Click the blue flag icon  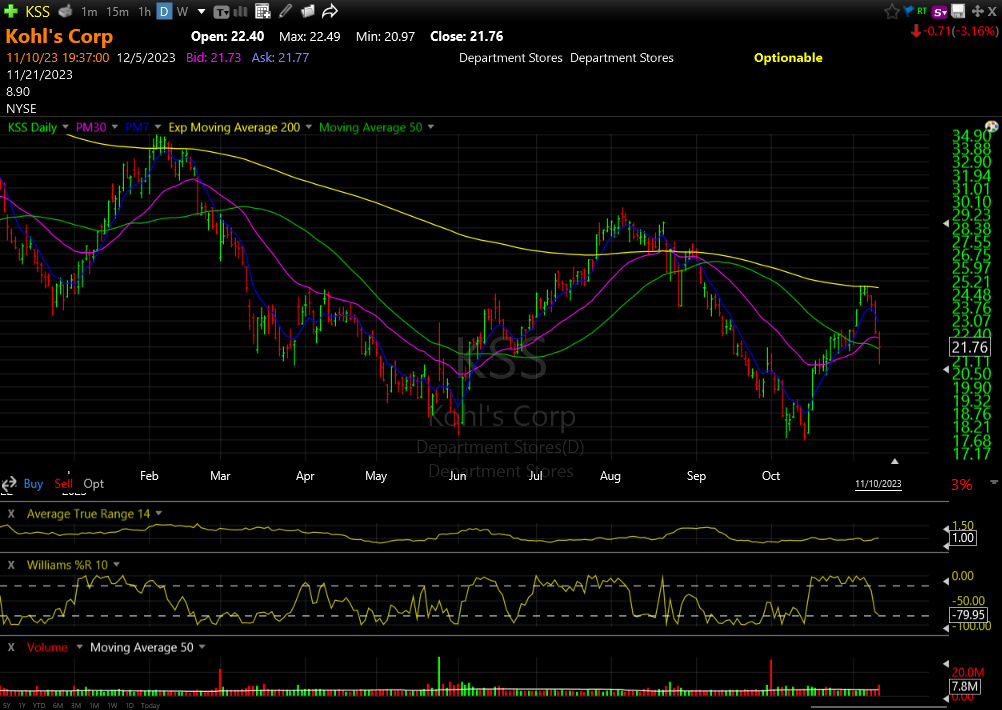[908, 11]
